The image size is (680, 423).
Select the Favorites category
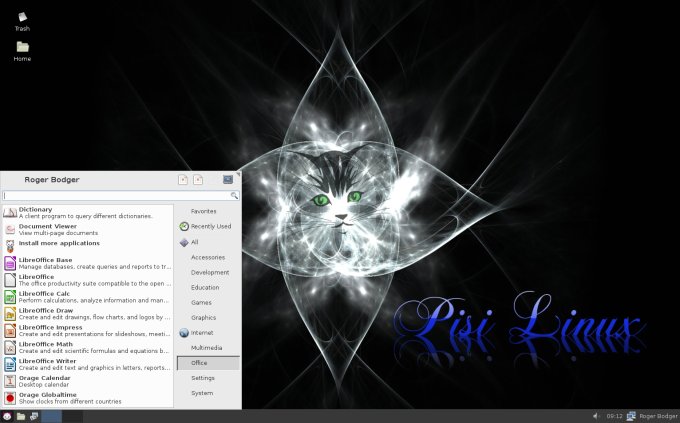208,211
